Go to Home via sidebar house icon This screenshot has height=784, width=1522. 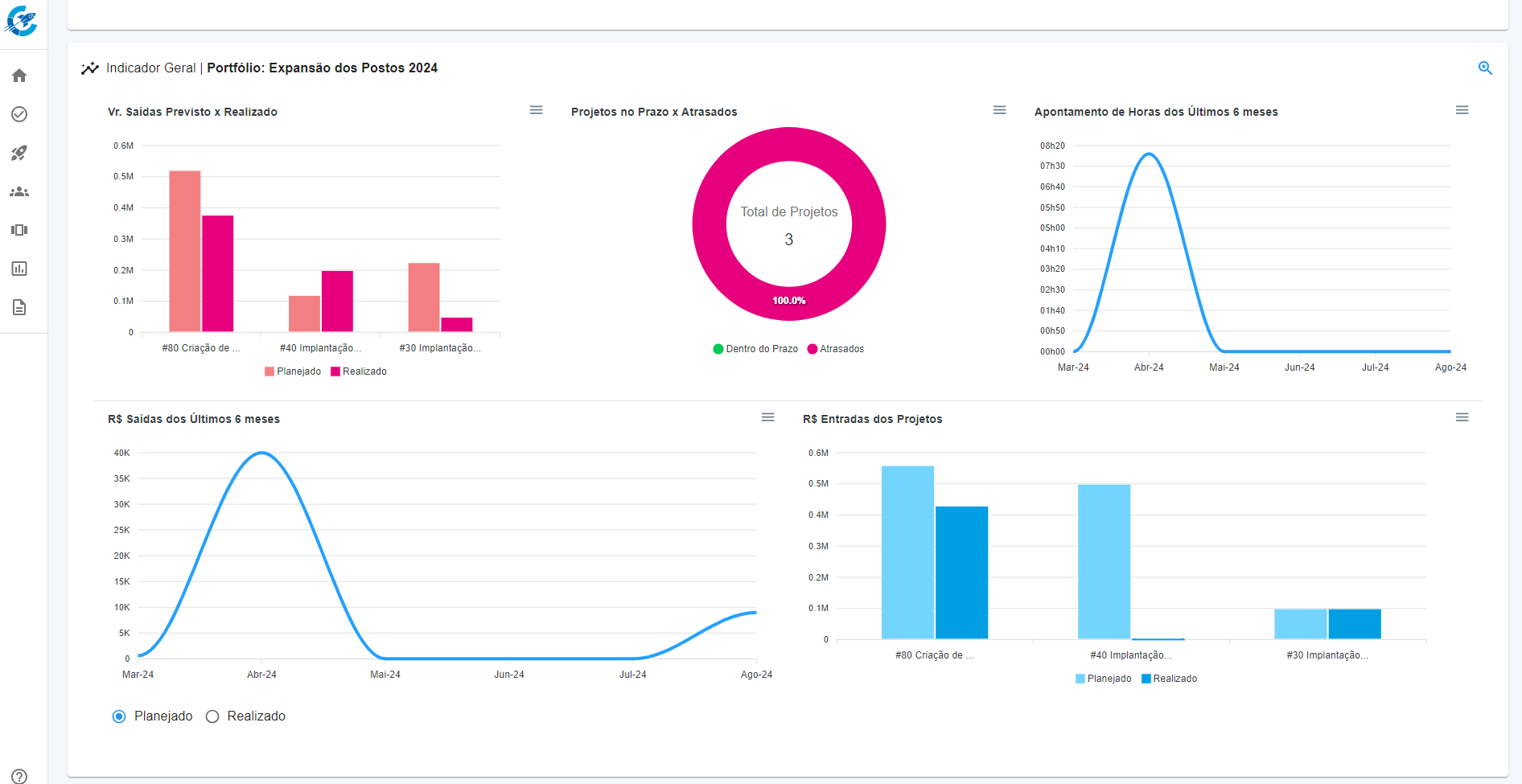[x=19, y=76]
